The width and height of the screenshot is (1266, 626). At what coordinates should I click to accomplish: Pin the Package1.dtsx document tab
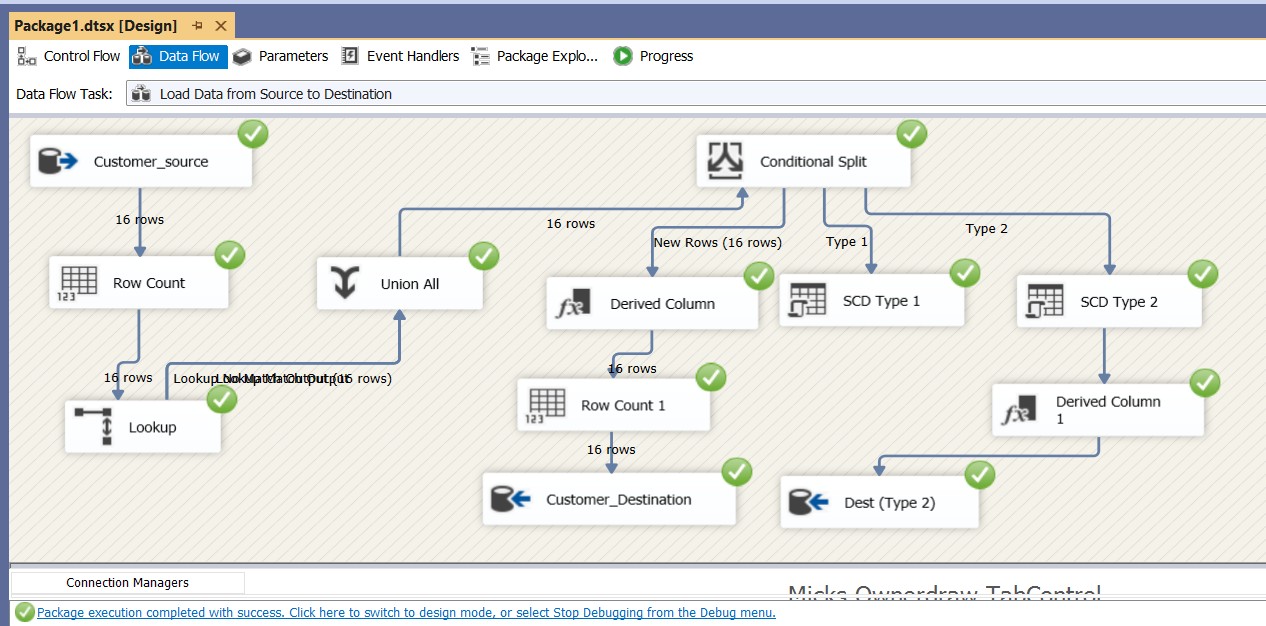(x=197, y=25)
